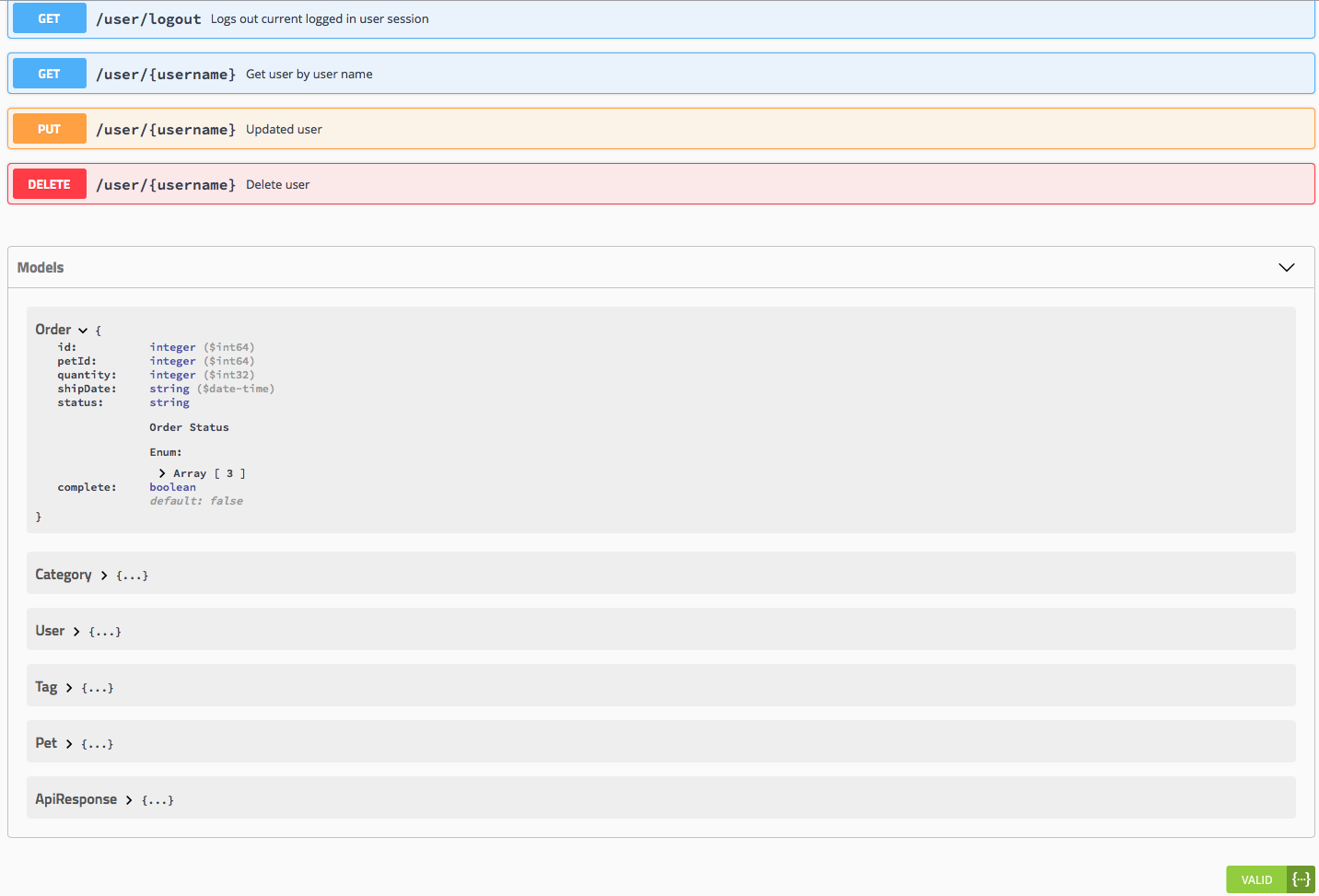Viewport: 1319px width, 896px height.
Task: Collapse the Models section via its chevron
Action: pyautogui.click(x=1287, y=267)
